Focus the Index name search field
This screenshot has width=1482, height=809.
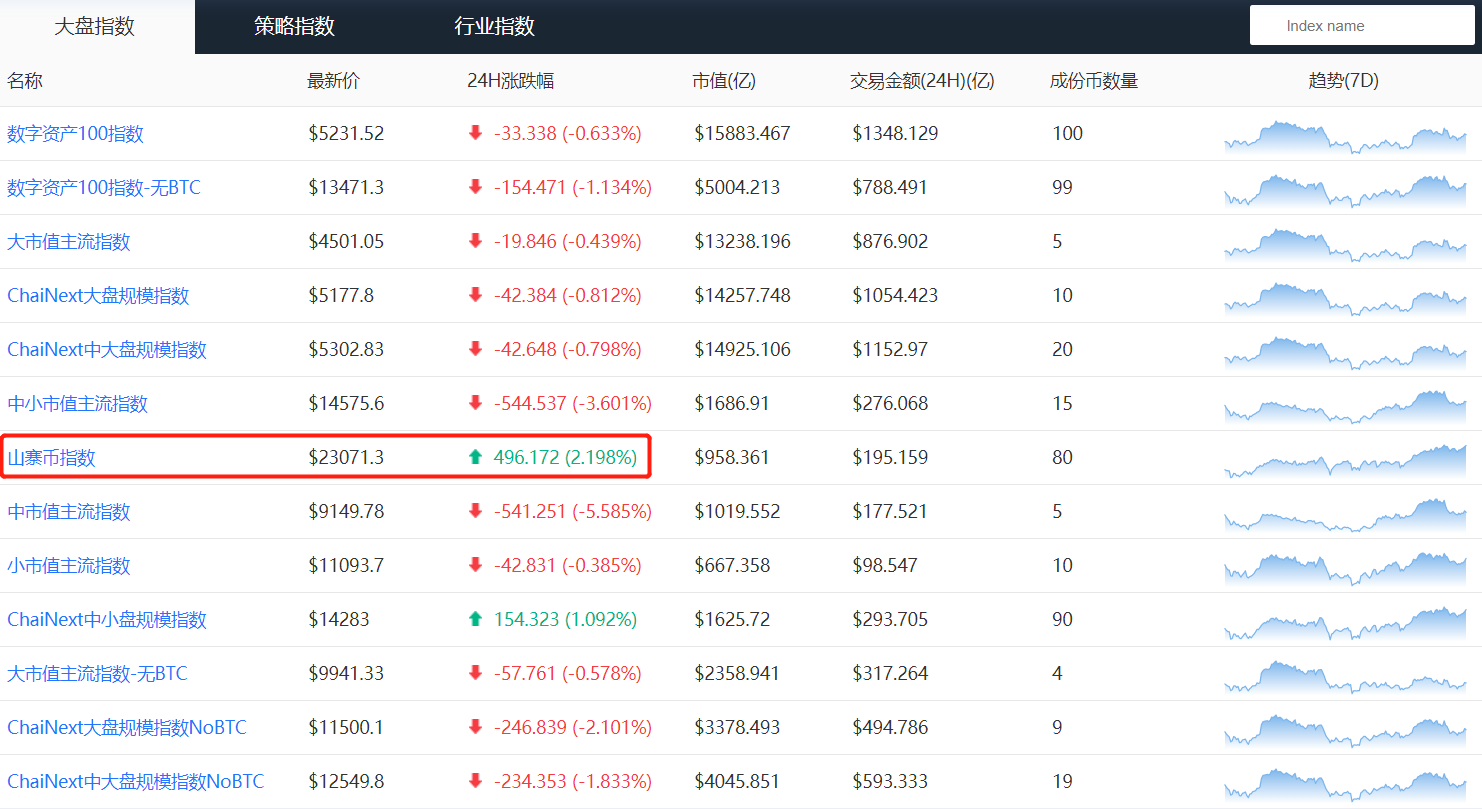[1361, 26]
